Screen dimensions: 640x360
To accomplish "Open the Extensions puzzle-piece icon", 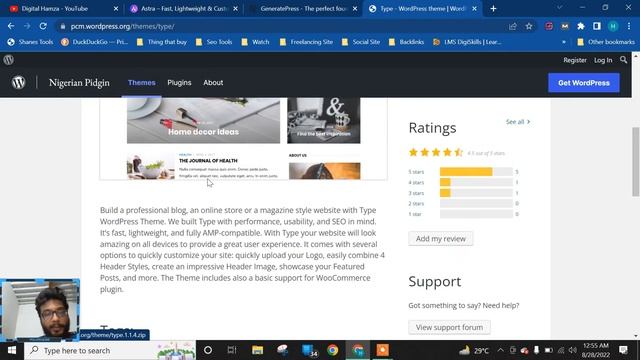I will click(581, 26).
